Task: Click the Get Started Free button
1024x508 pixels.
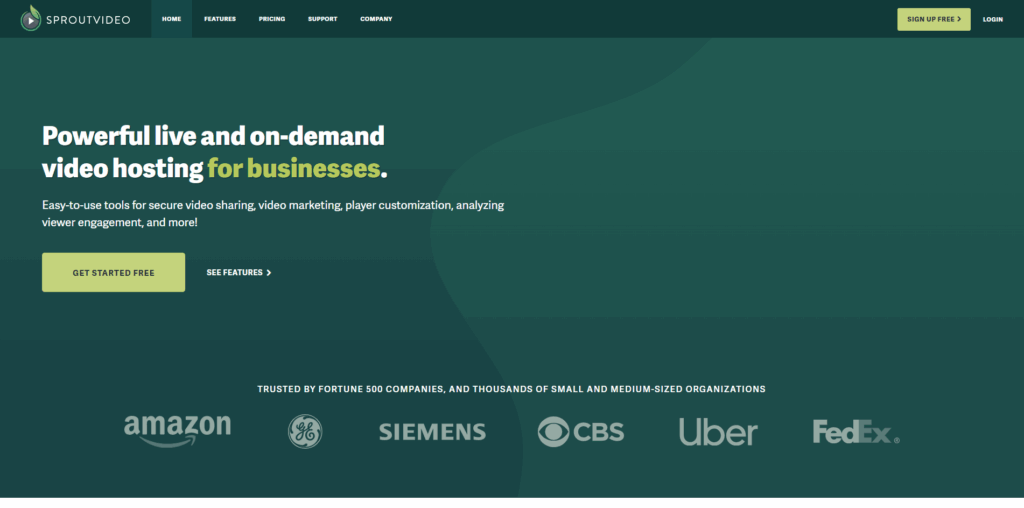Action: click(x=114, y=272)
